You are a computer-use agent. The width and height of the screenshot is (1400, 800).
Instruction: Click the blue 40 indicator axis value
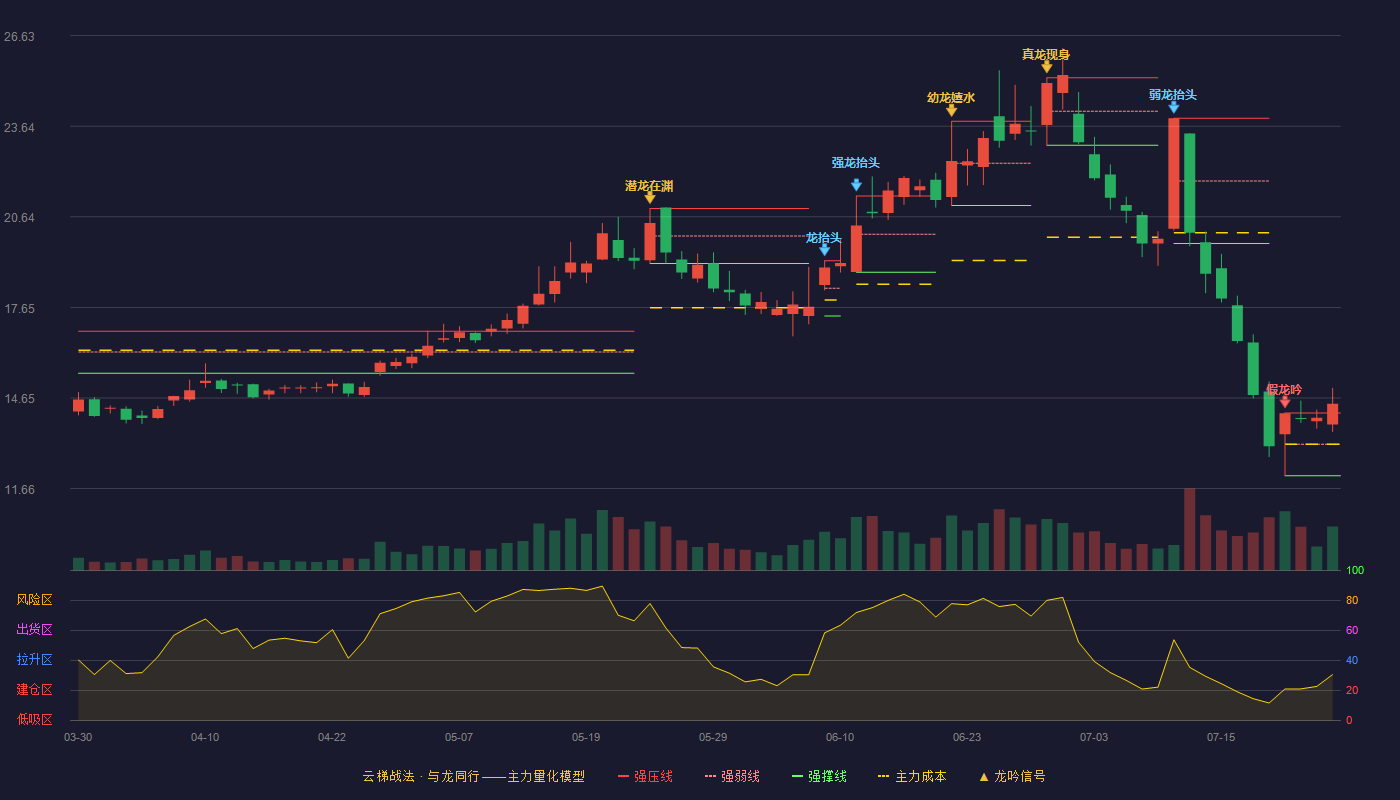1352,661
